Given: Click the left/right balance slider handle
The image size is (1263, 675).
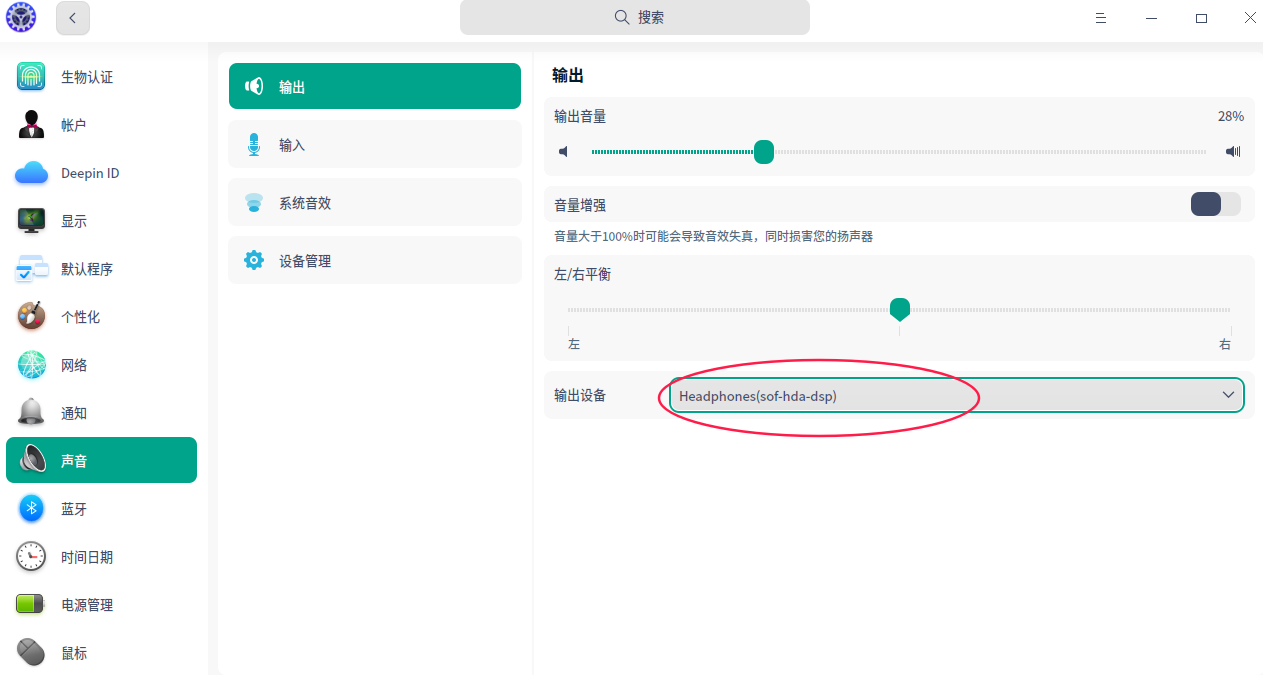Looking at the screenshot, I should click(900, 309).
